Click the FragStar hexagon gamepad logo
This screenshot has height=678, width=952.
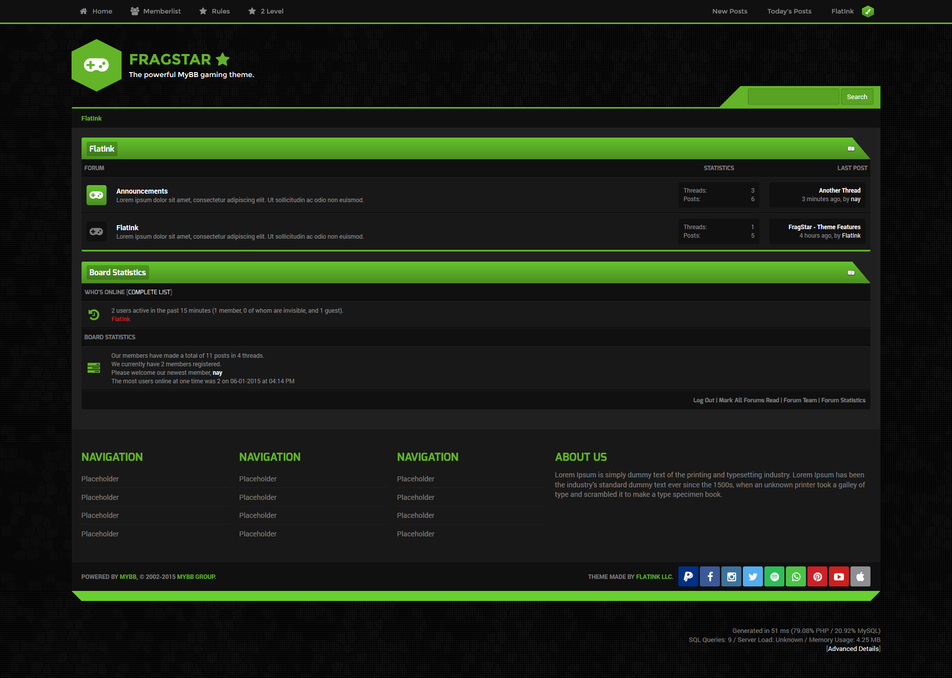97,66
